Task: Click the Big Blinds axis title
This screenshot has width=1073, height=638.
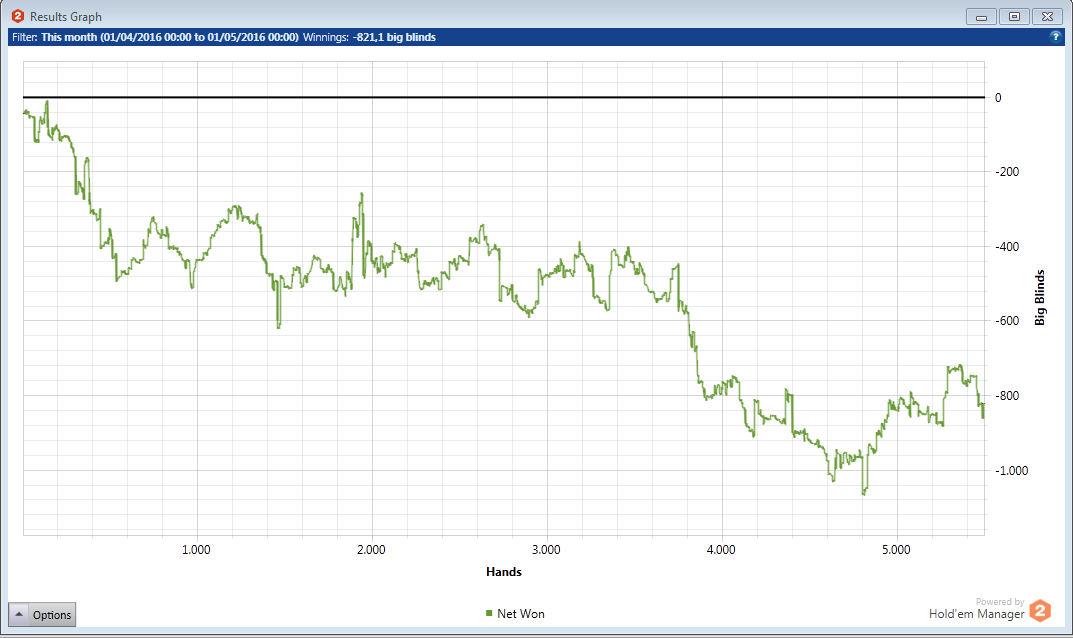Action: click(1040, 297)
